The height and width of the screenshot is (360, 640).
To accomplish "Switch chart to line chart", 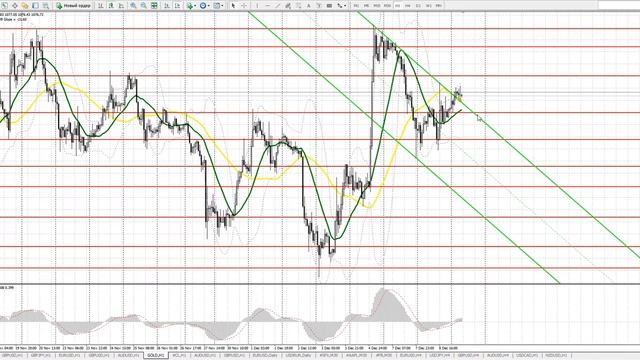I will (x=121, y=6).
